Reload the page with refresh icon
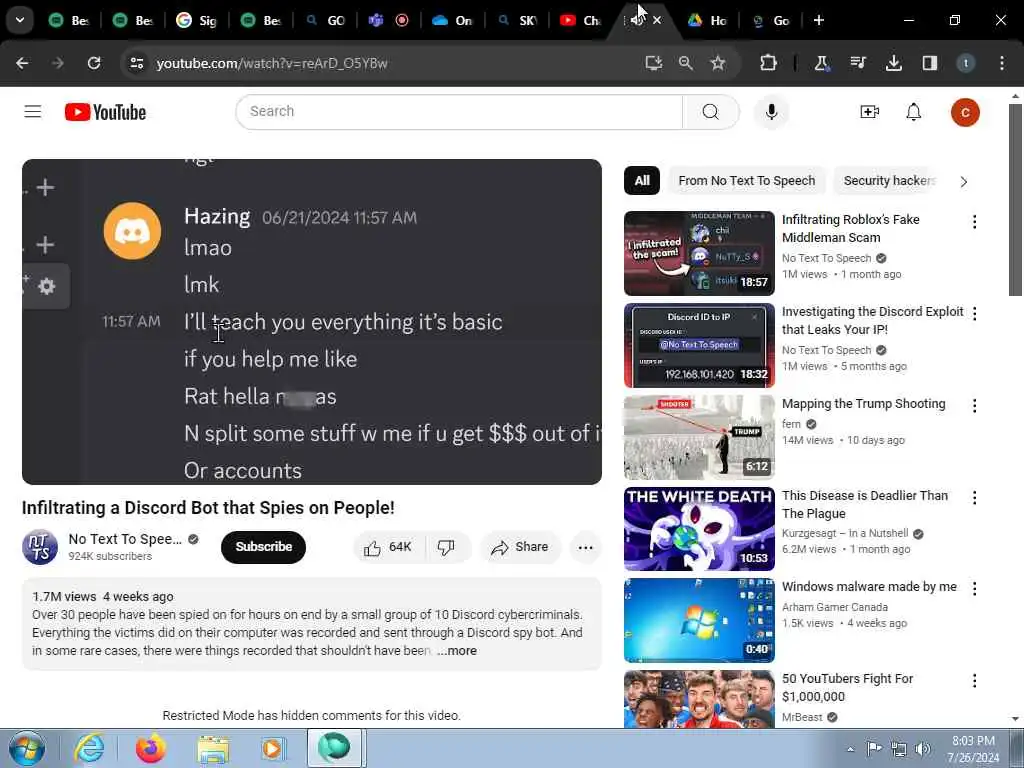The width and height of the screenshot is (1024, 768). [x=94, y=63]
